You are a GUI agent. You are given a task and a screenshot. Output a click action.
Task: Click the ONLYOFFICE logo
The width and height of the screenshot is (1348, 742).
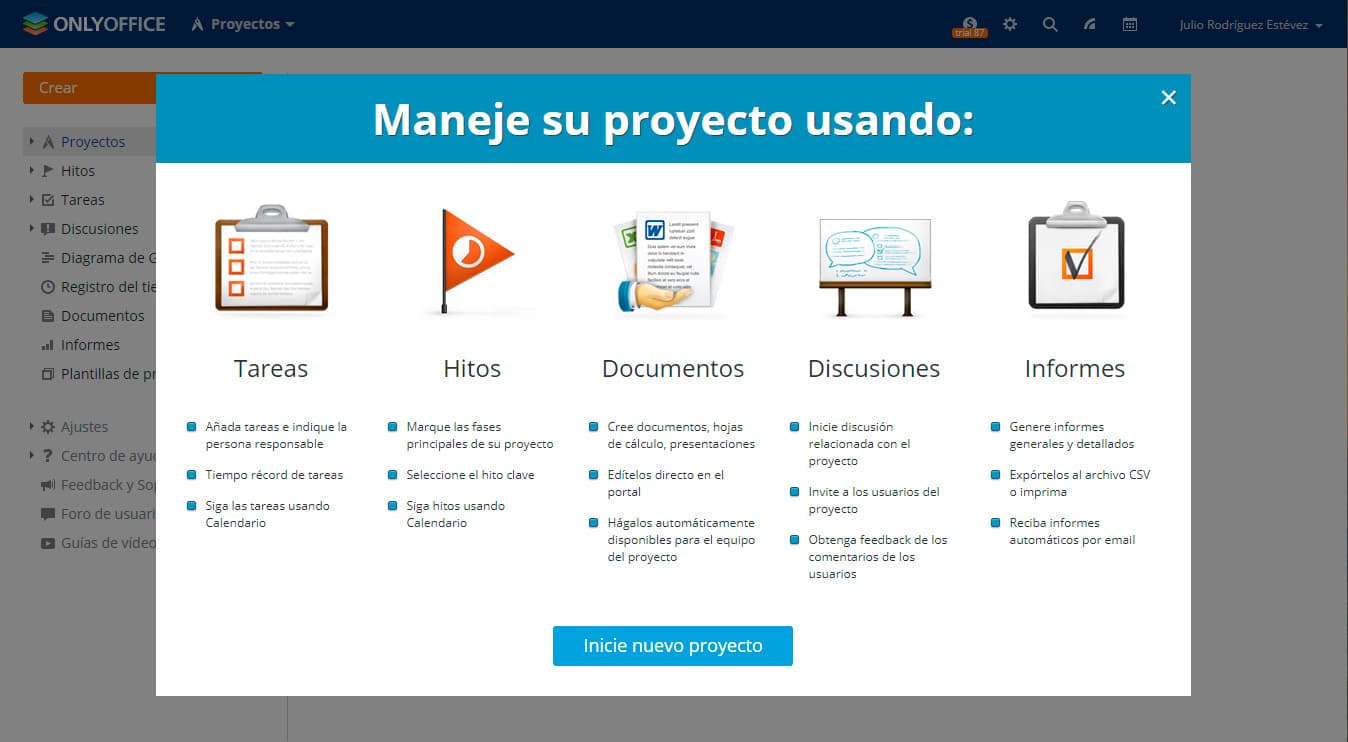[94, 24]
